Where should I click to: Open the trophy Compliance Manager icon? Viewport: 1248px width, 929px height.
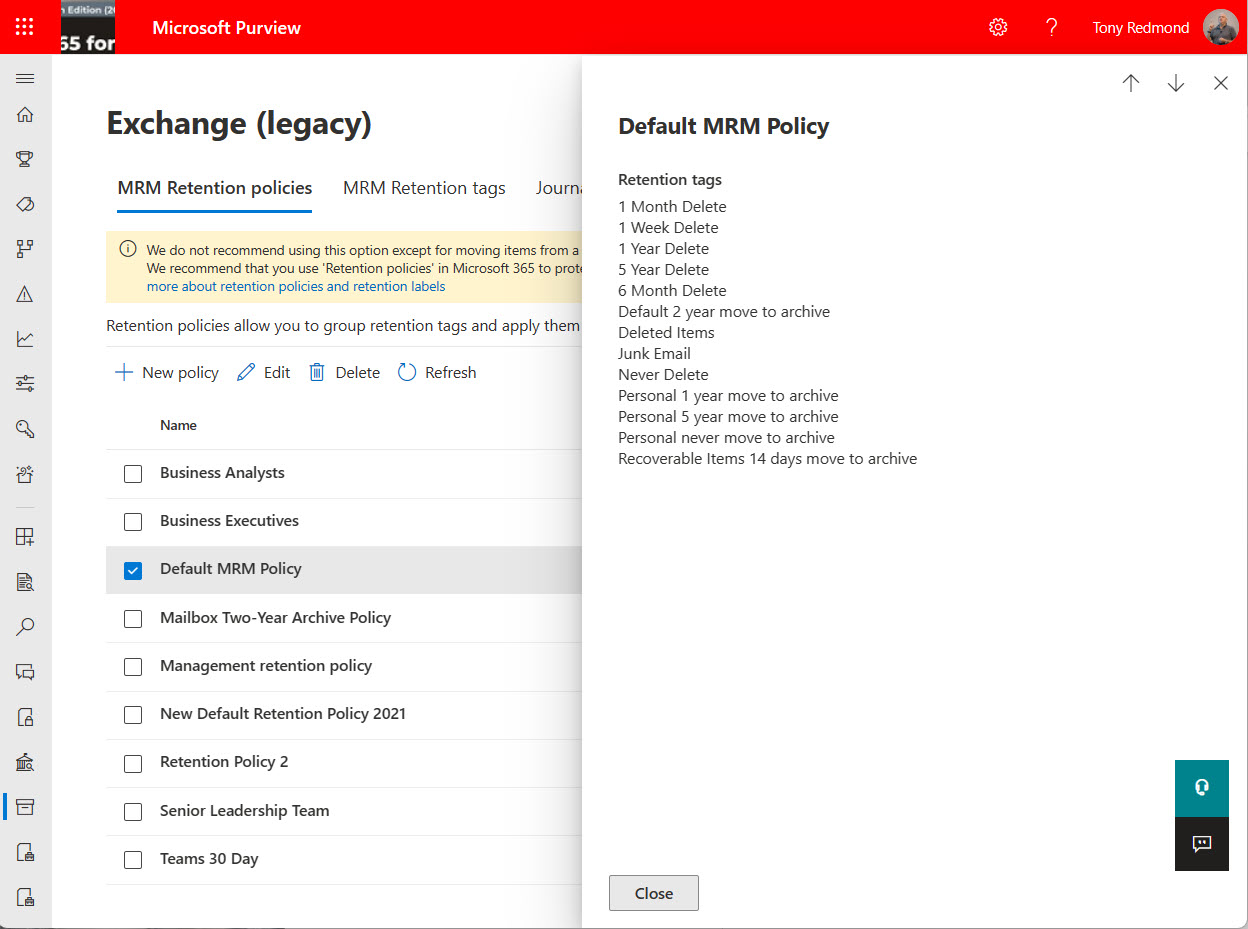point(25,159)
